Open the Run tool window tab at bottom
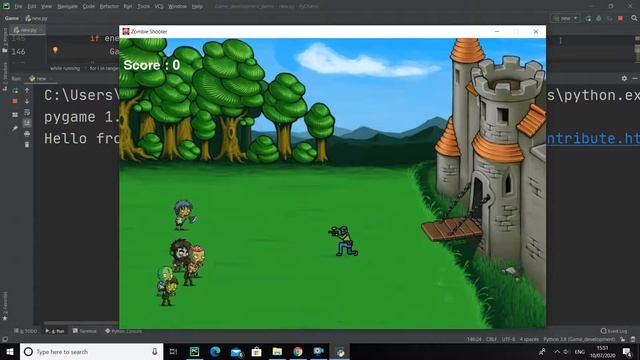The height and width of the screenshot is (360, 640). pos(55,331)
